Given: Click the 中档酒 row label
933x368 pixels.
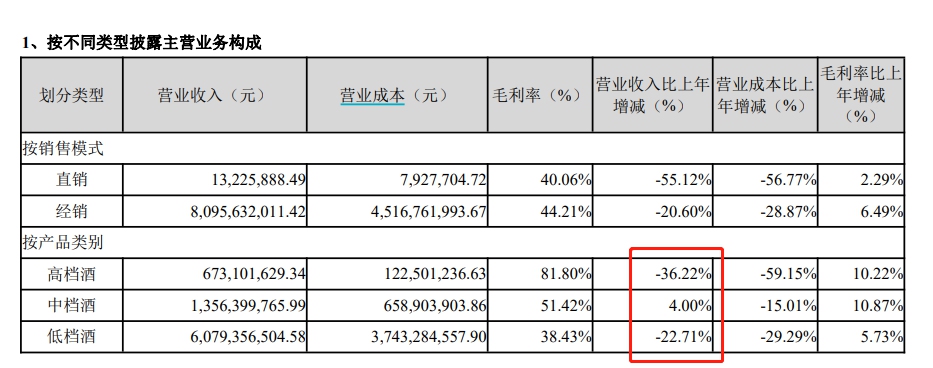Looking at the screenshot, I should 71,305.
